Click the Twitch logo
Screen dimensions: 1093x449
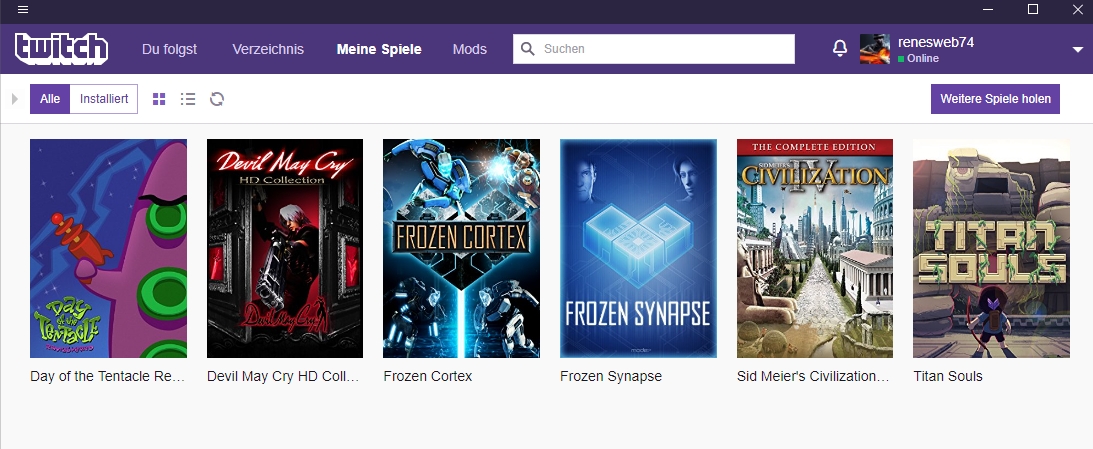(x=61, y=49)
